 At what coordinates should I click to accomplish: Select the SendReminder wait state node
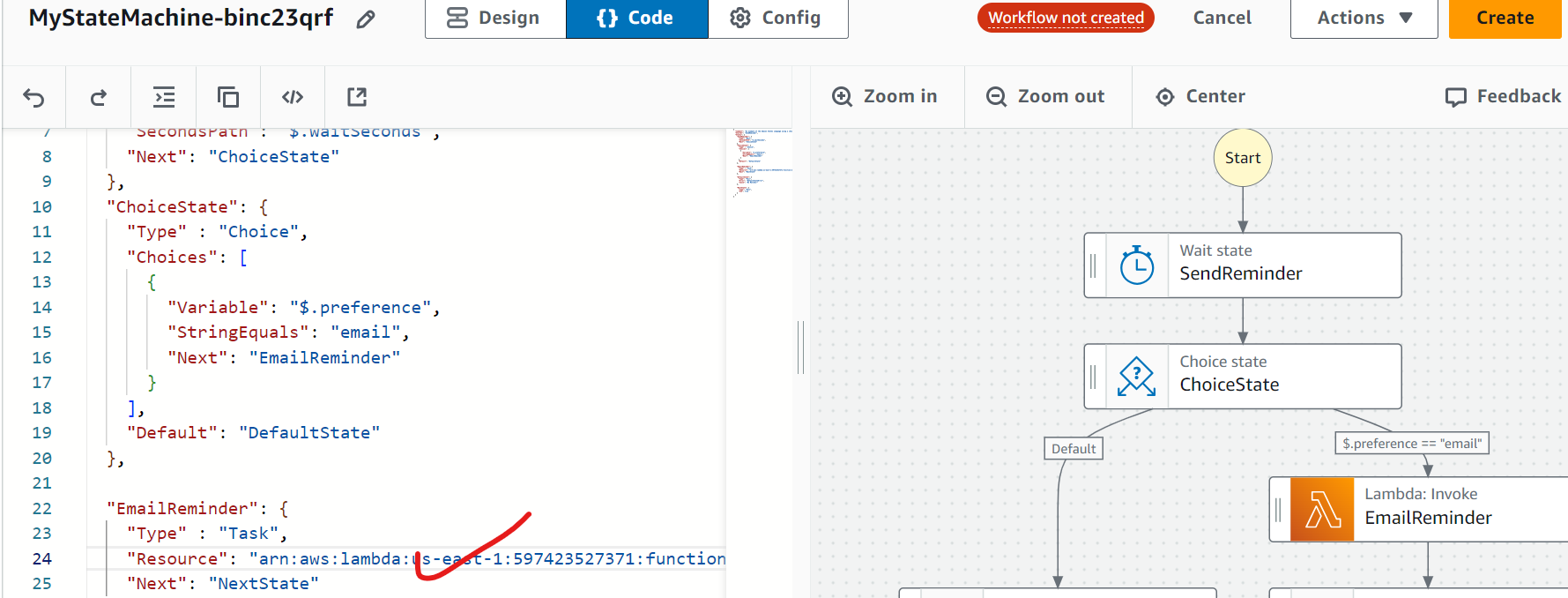click(1242, 265)
